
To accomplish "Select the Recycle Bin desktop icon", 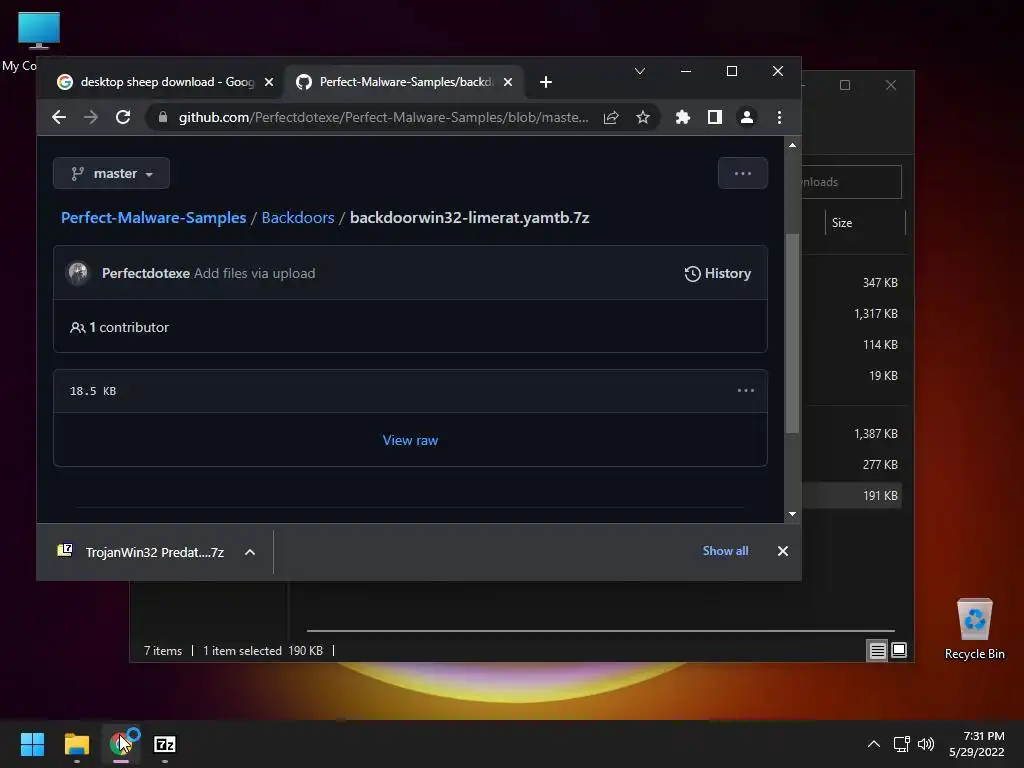I will (x=974, y=630).
